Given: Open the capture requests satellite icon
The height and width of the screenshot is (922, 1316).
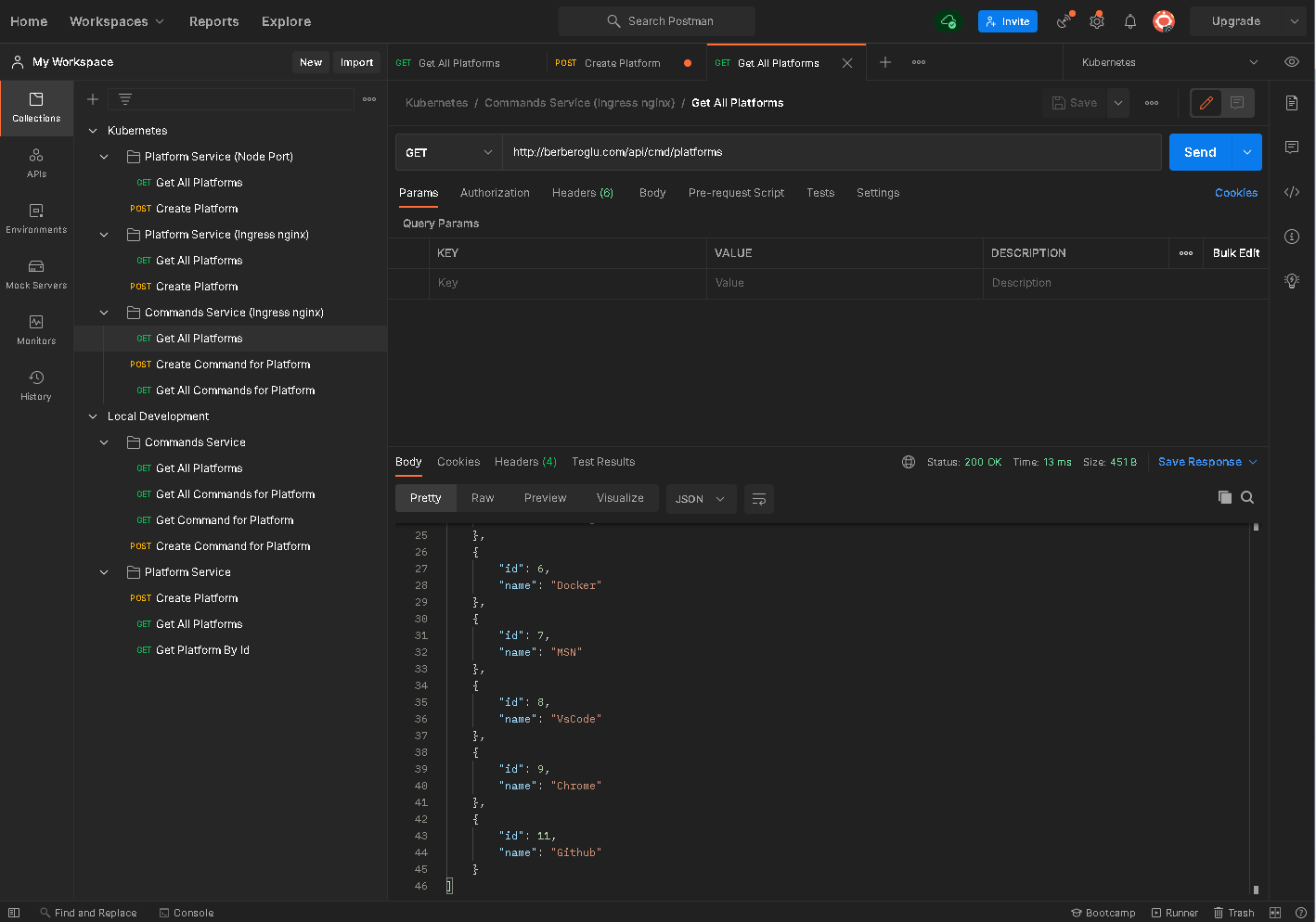Looking at the screenshot, I should [1064, 21].
